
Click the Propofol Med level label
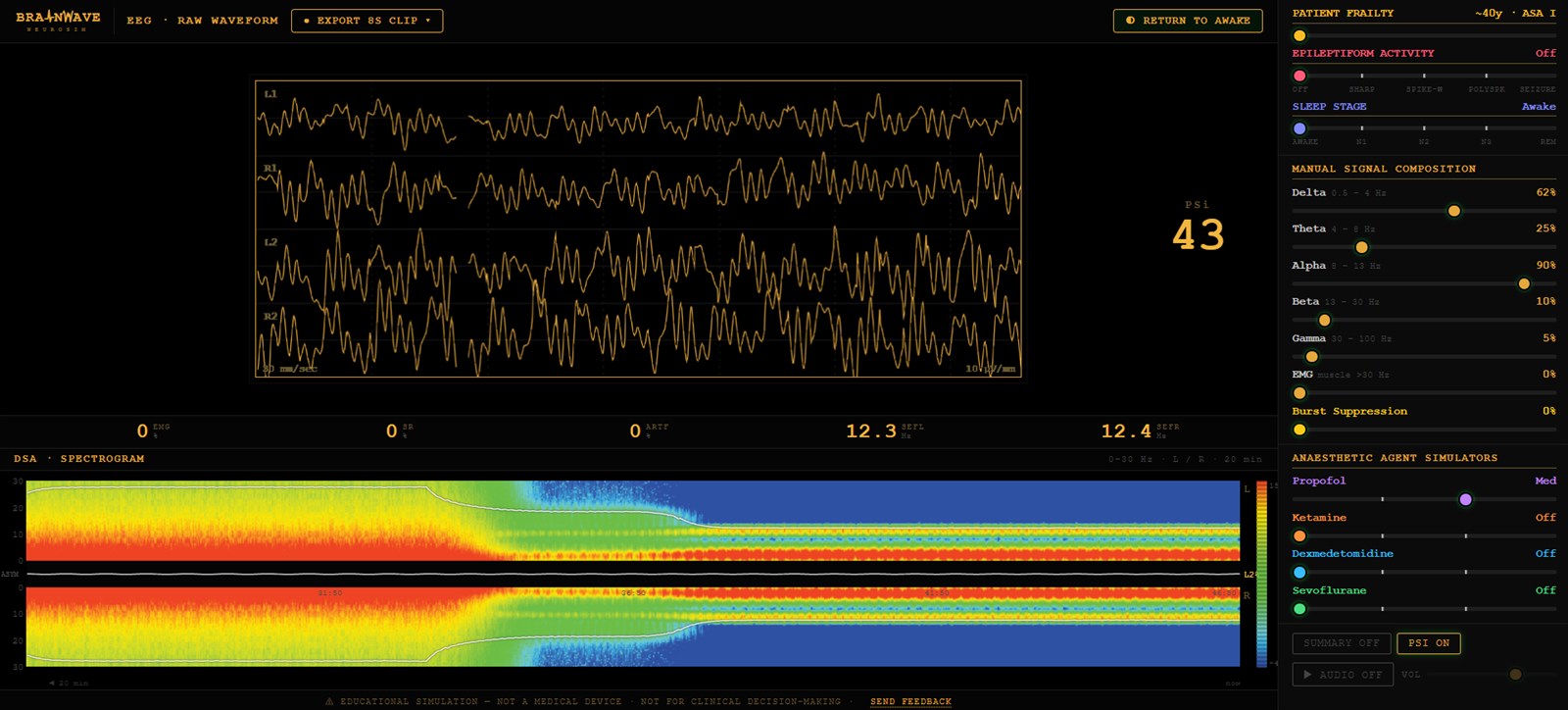coord(1545,481)
